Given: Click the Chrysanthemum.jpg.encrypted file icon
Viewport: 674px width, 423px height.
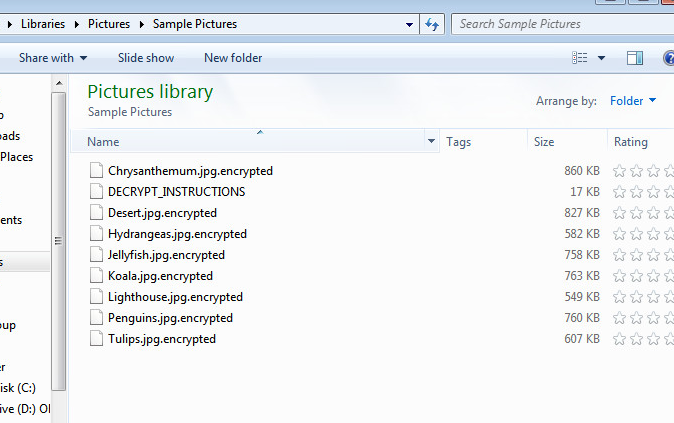Looking at the screenshot, I should tap(96, 171).
